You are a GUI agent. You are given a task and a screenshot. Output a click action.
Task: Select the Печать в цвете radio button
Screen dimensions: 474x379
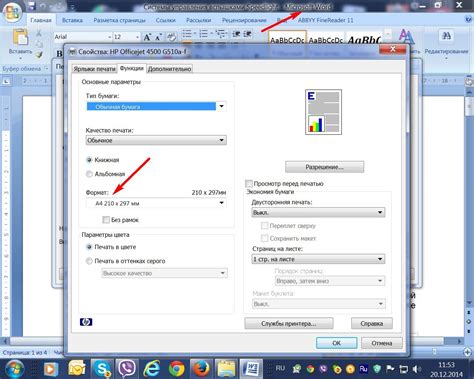pyautogui.click(x=89, y=247)
